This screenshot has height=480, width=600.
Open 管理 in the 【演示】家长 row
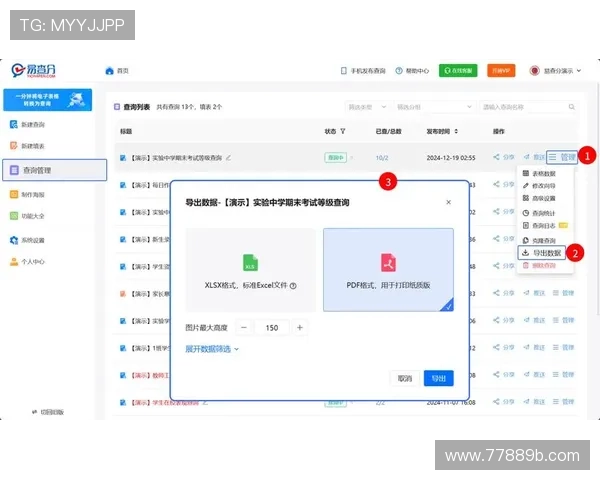pos(563,293)
